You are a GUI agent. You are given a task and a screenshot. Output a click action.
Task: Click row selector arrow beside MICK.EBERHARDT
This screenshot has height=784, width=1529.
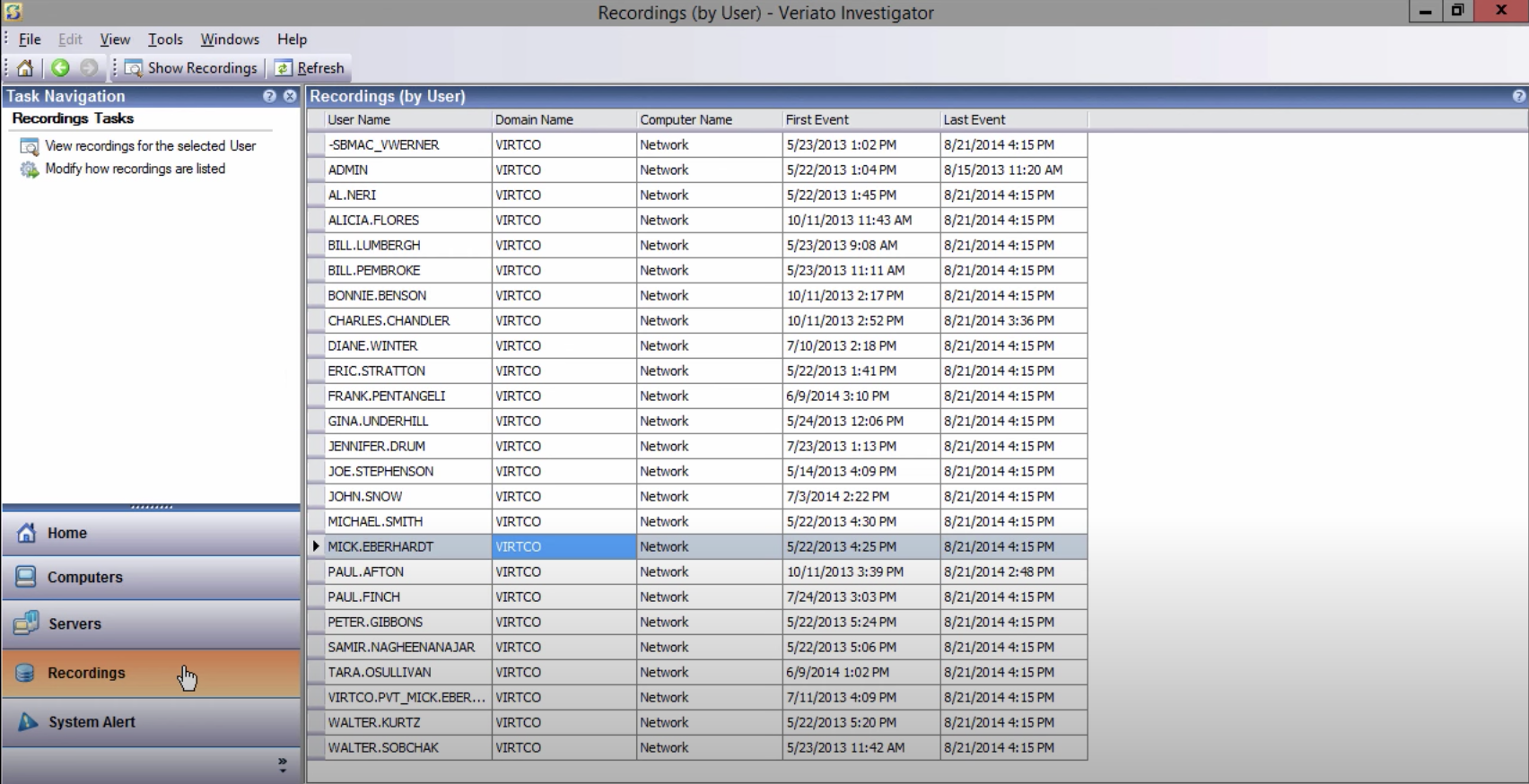point(316,546)
